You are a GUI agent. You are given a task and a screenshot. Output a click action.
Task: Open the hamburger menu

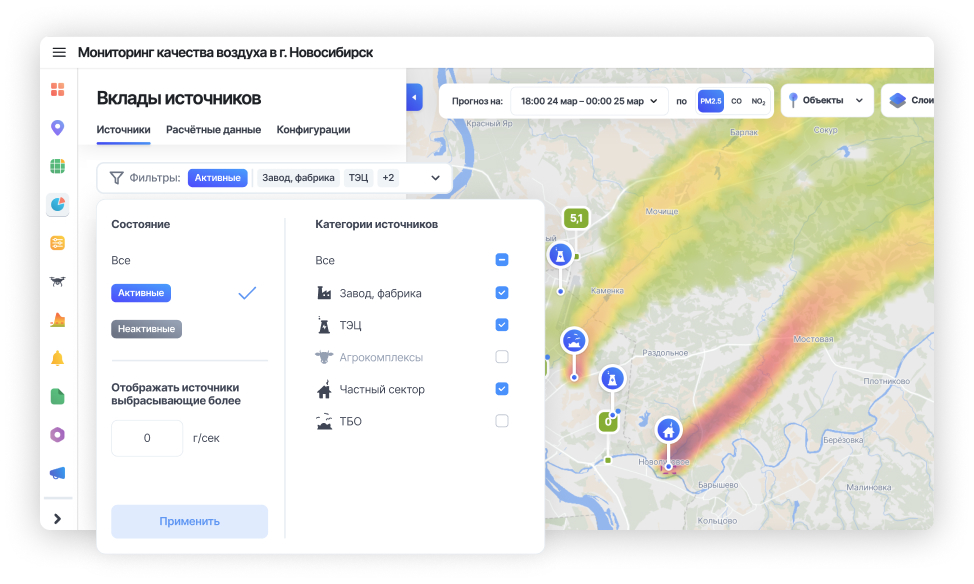click(59, 53)
